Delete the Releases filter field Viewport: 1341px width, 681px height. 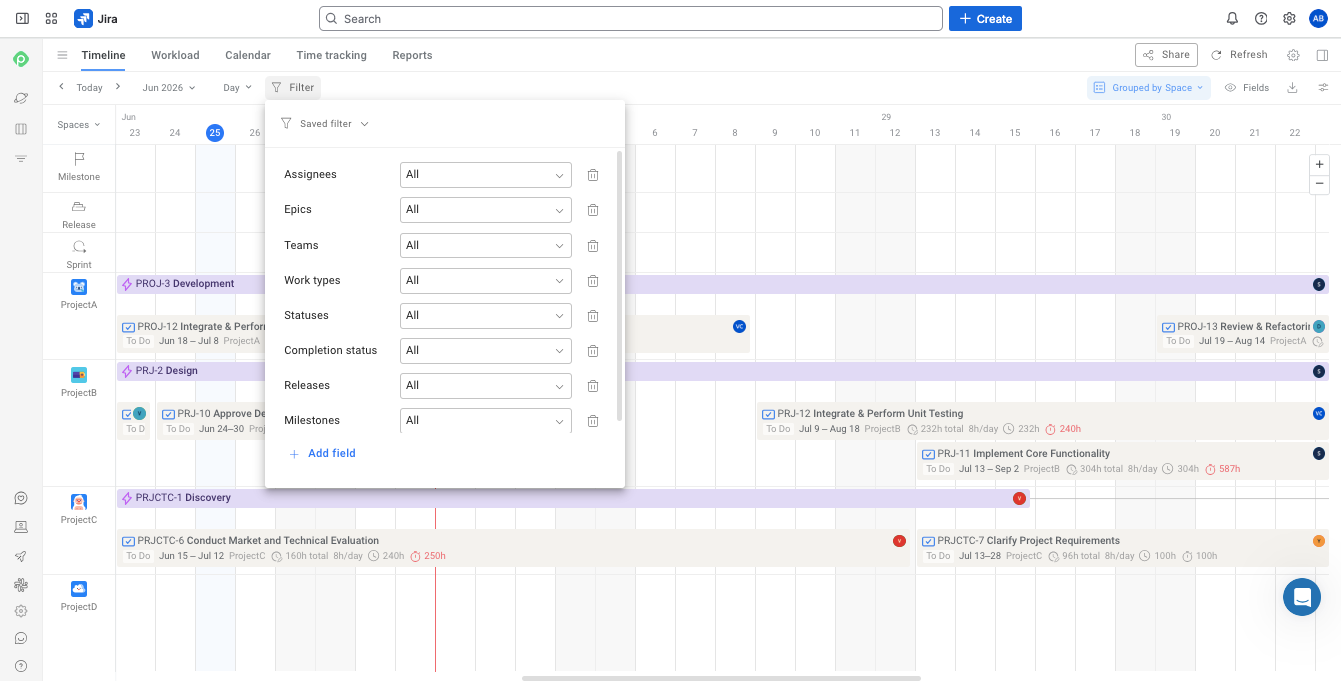(593, 386)
